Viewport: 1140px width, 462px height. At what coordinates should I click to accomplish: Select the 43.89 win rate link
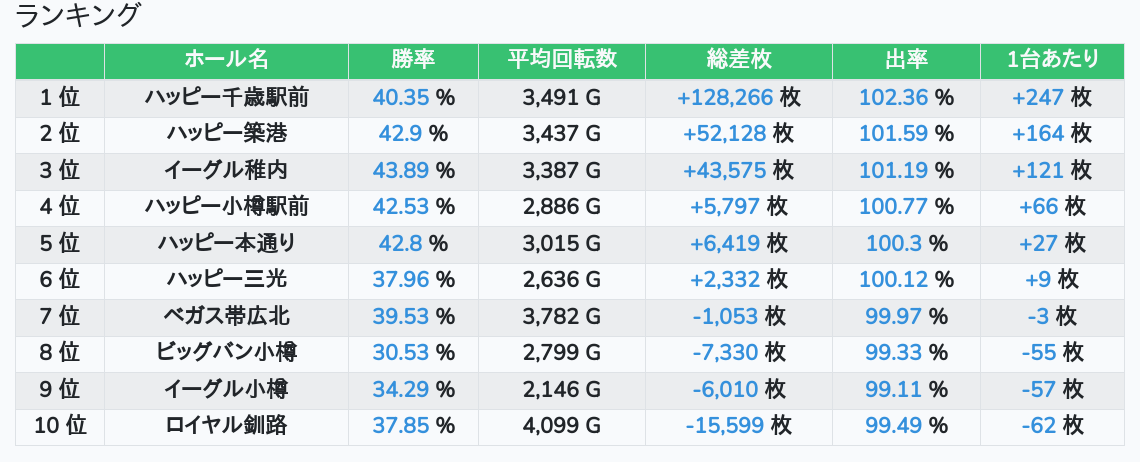pyautogui.click(x=401, y=170)
